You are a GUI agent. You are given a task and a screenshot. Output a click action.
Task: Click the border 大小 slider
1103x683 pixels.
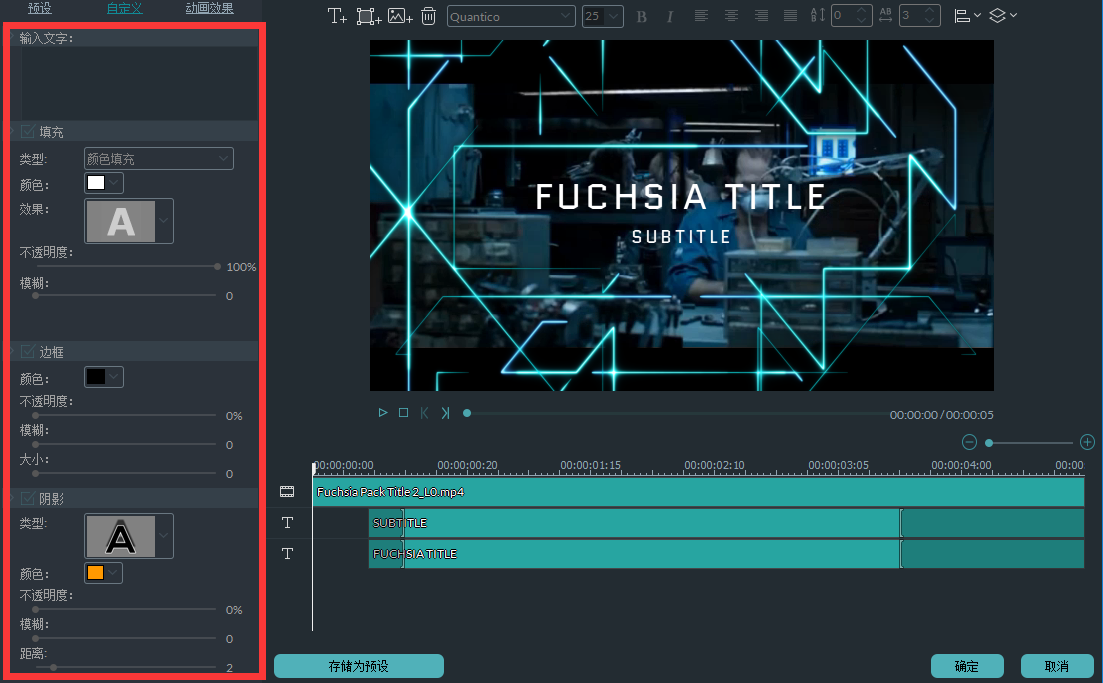[125, 473]
